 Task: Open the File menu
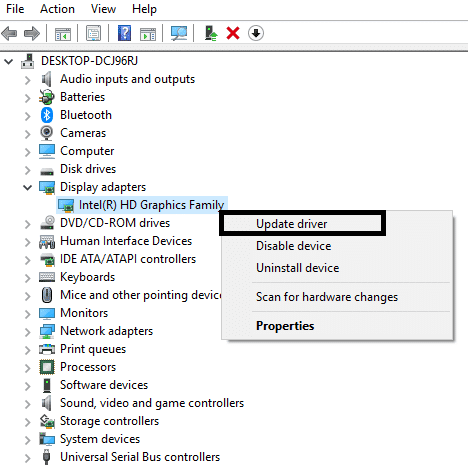point(15,9)
